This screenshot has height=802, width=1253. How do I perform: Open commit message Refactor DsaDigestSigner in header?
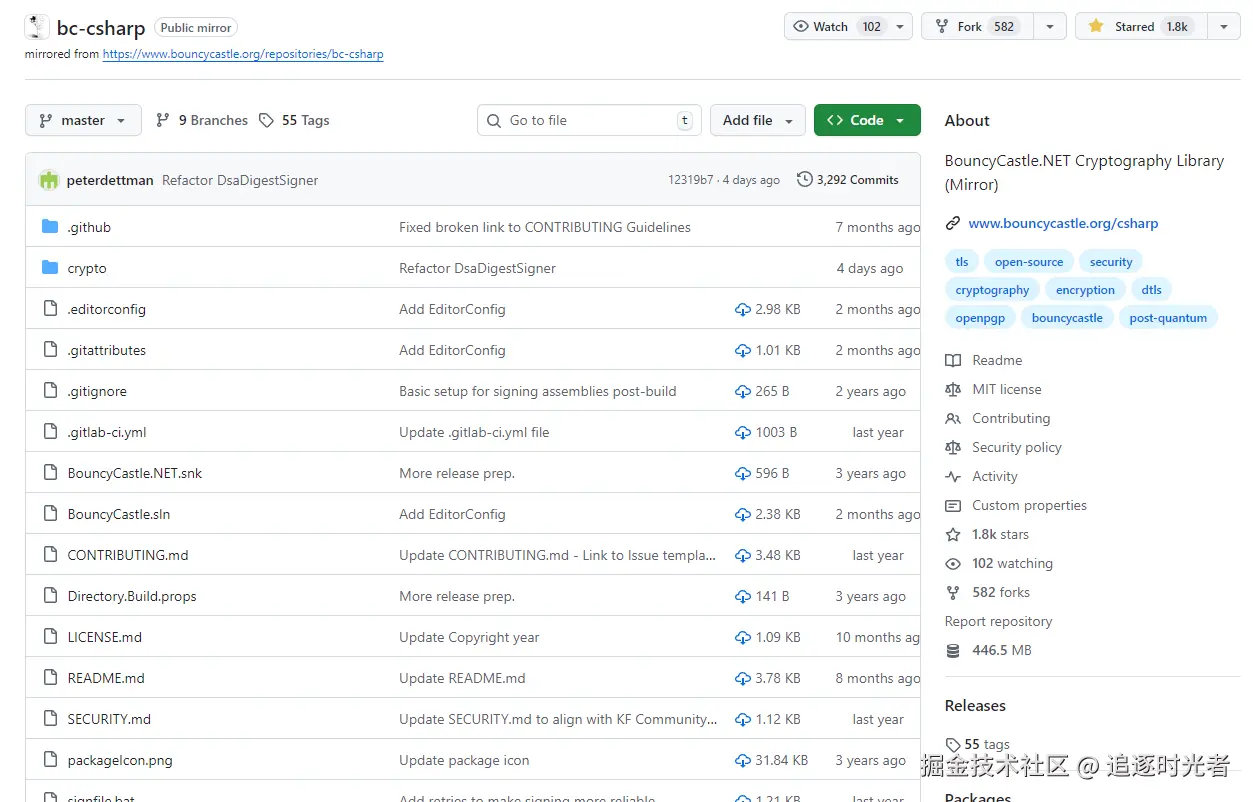pos(240,180)
